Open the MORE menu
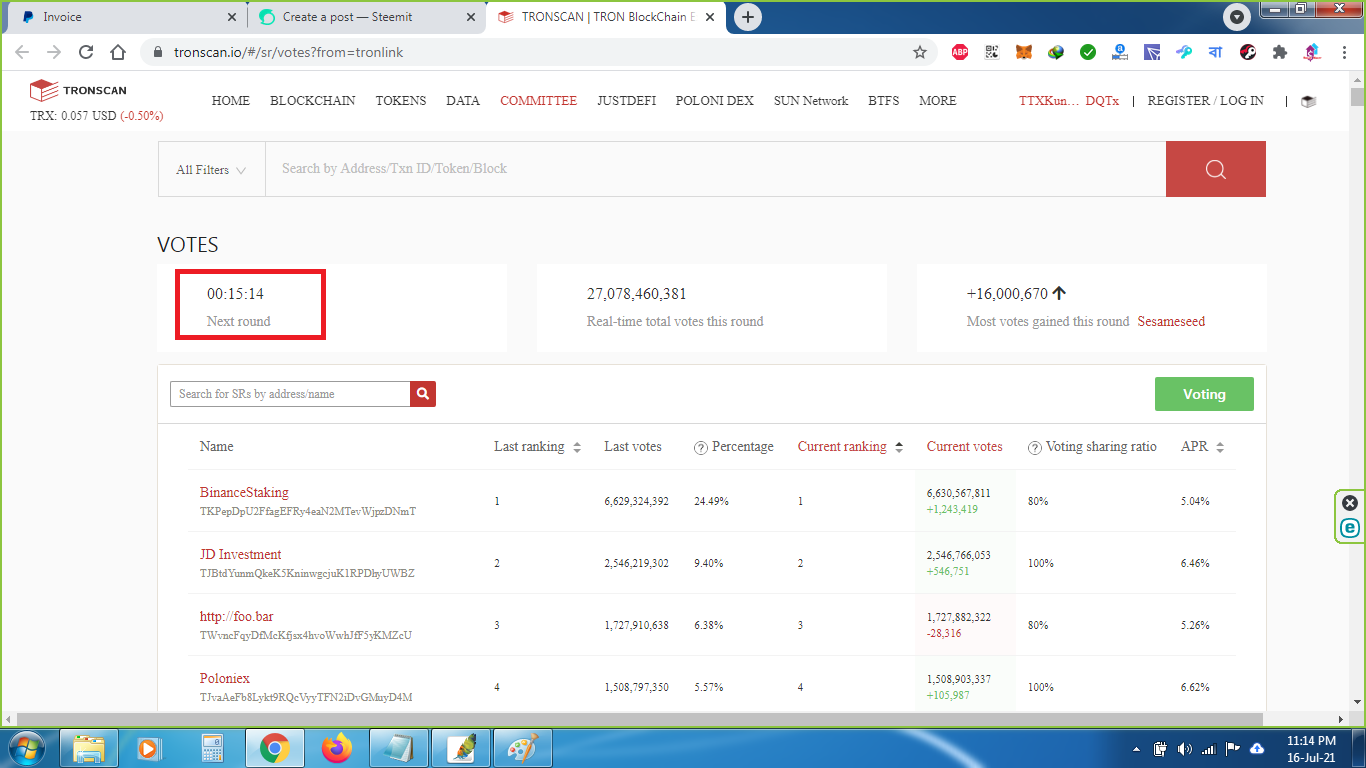This screenshot has width=1366, height=768. pyautogui.click(x=938, y=101)
